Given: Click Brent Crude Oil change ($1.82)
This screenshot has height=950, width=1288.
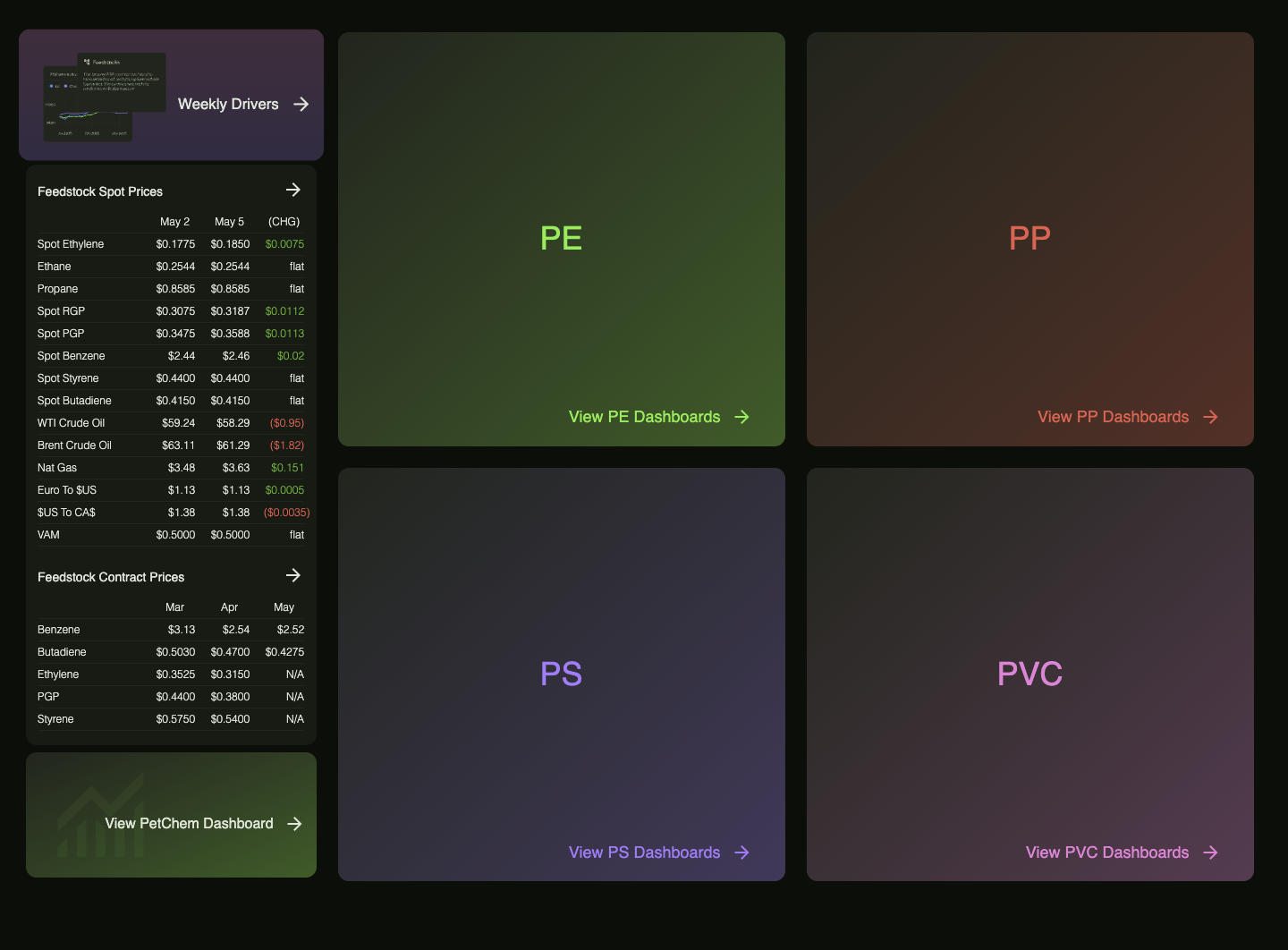Looking at the screenshot, I should tap(287, 445).
